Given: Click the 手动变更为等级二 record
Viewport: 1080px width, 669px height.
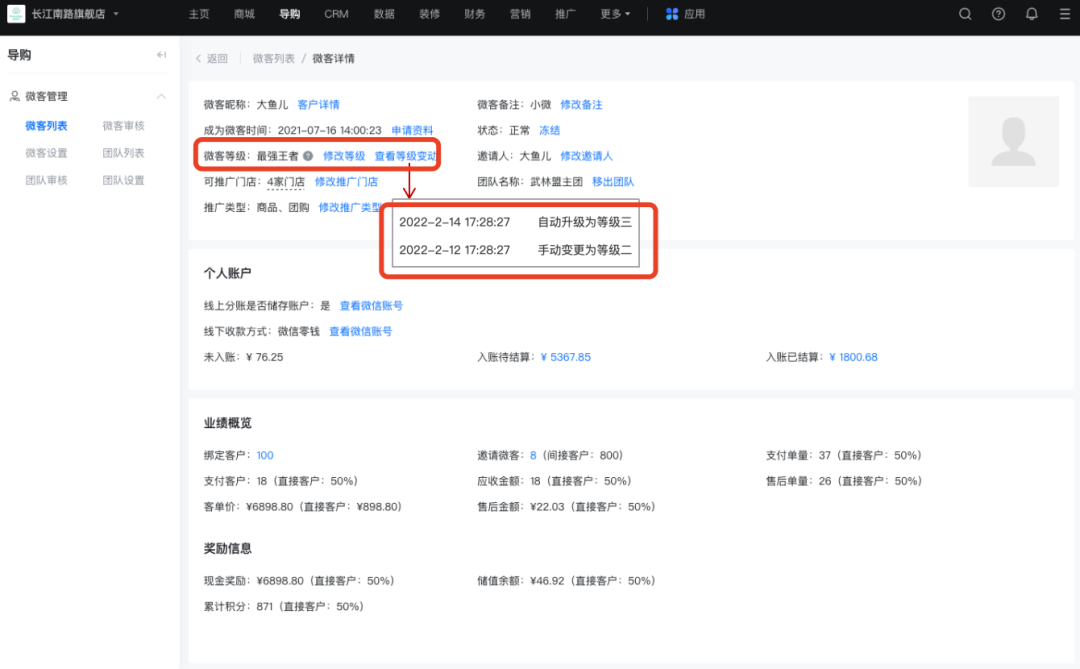Looking at the screenshot, I should pyautogui.click(x=584, y=250).
